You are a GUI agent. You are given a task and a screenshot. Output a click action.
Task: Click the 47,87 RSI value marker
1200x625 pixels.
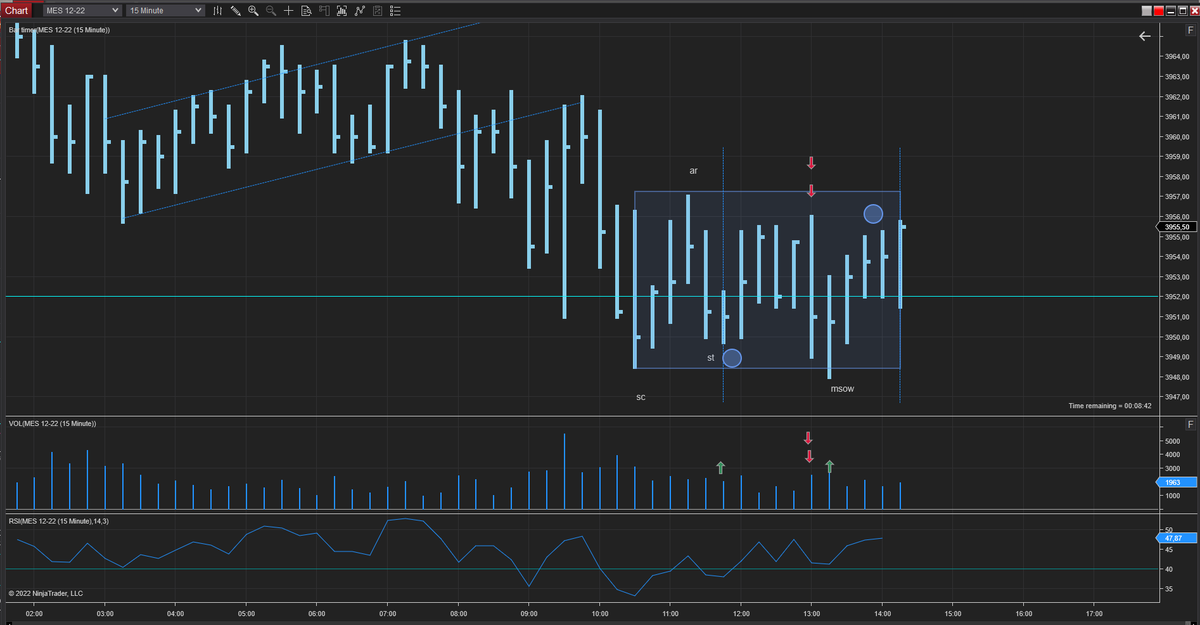[x=1176, y=537]
